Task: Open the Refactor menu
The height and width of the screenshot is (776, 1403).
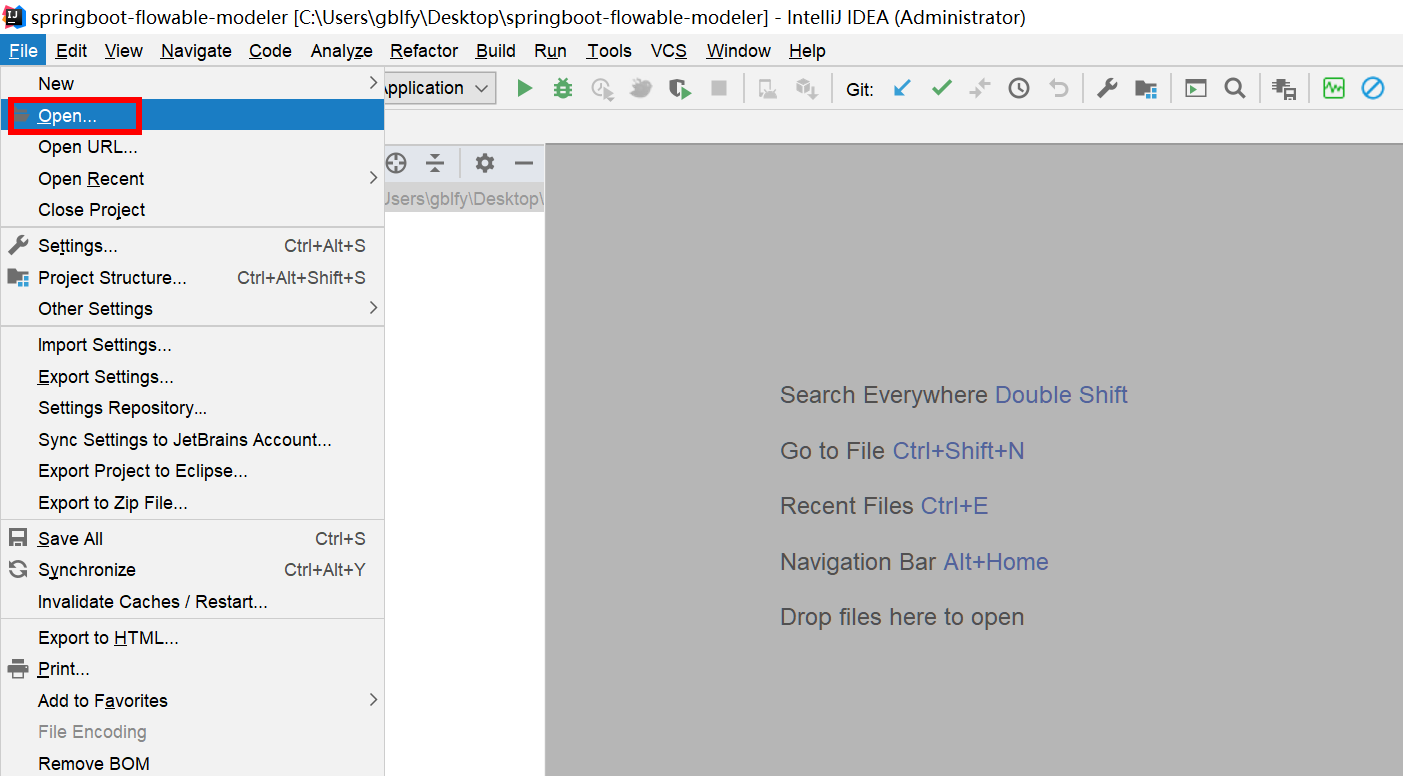Action: point(424,51)
